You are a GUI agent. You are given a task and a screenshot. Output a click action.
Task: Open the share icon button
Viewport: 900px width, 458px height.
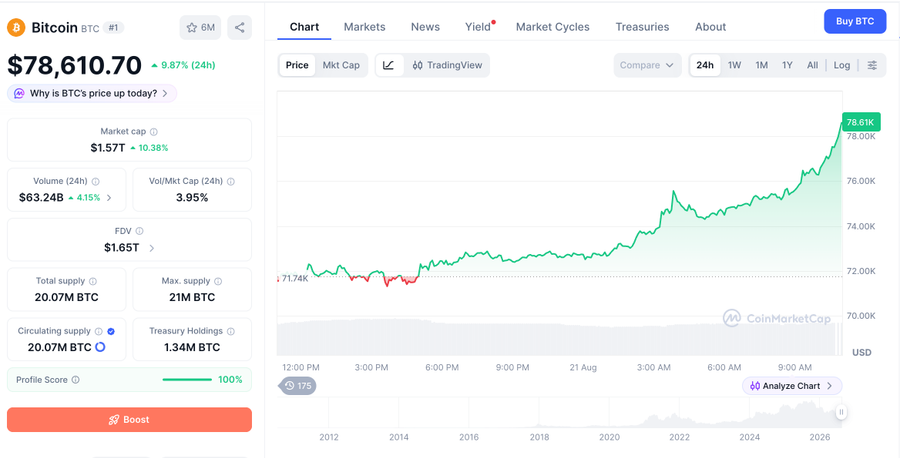point(239,28)
